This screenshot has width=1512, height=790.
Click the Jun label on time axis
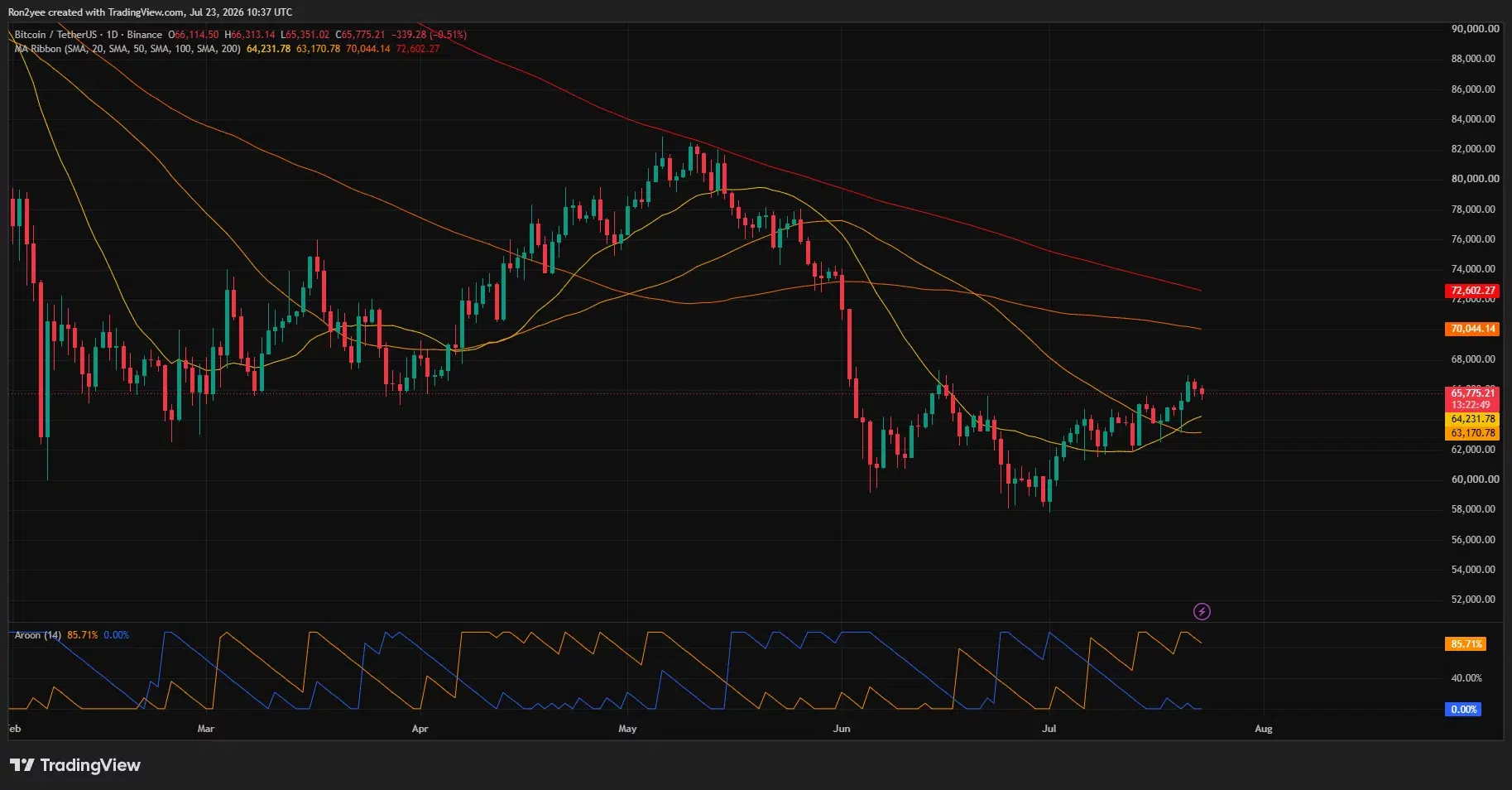[x=842, y=729]
